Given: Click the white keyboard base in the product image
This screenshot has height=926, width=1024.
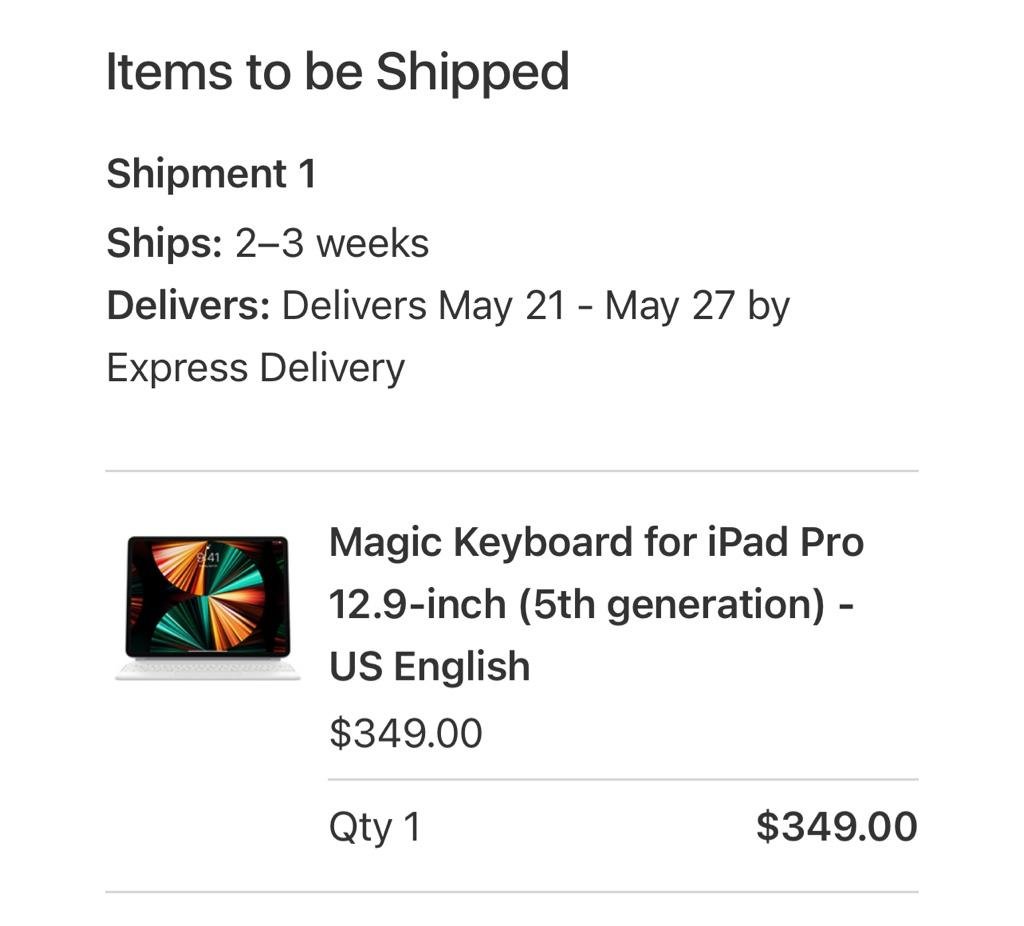Looking at the screenshot, I should point(208,670).
